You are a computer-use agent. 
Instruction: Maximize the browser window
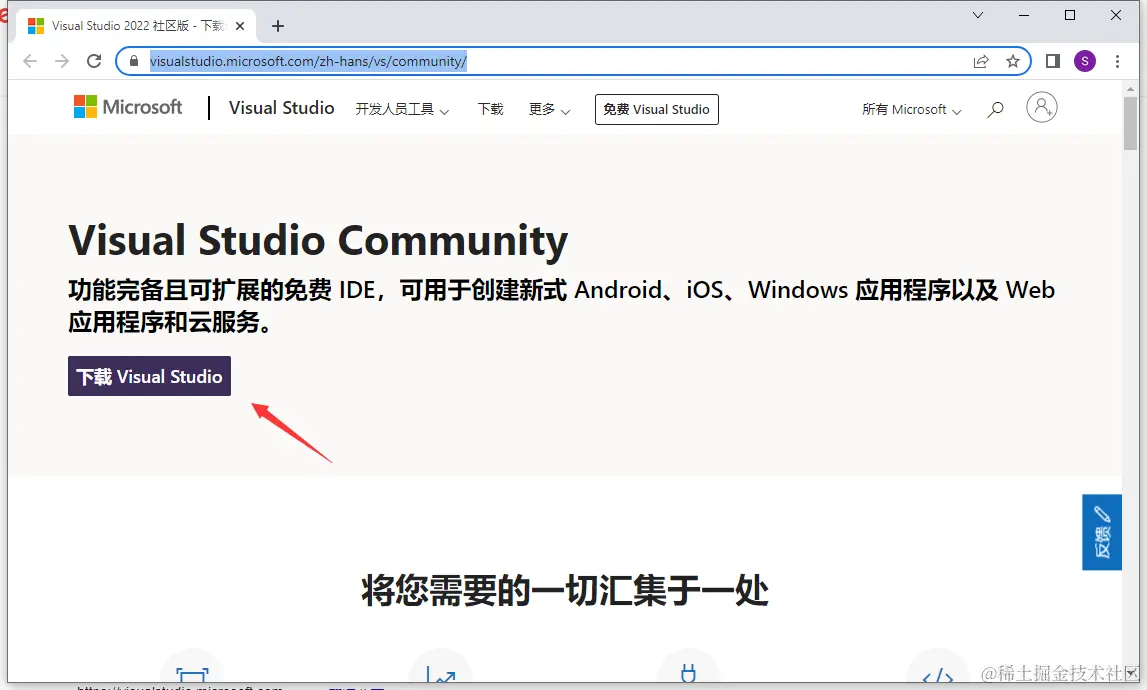[1069, 15]
